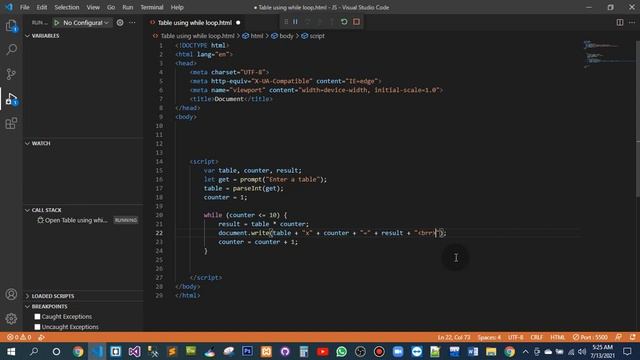The height and width of the screenshot is (360, 640).
Task: Click the script breadcrumb item
Action: [313, 36]
